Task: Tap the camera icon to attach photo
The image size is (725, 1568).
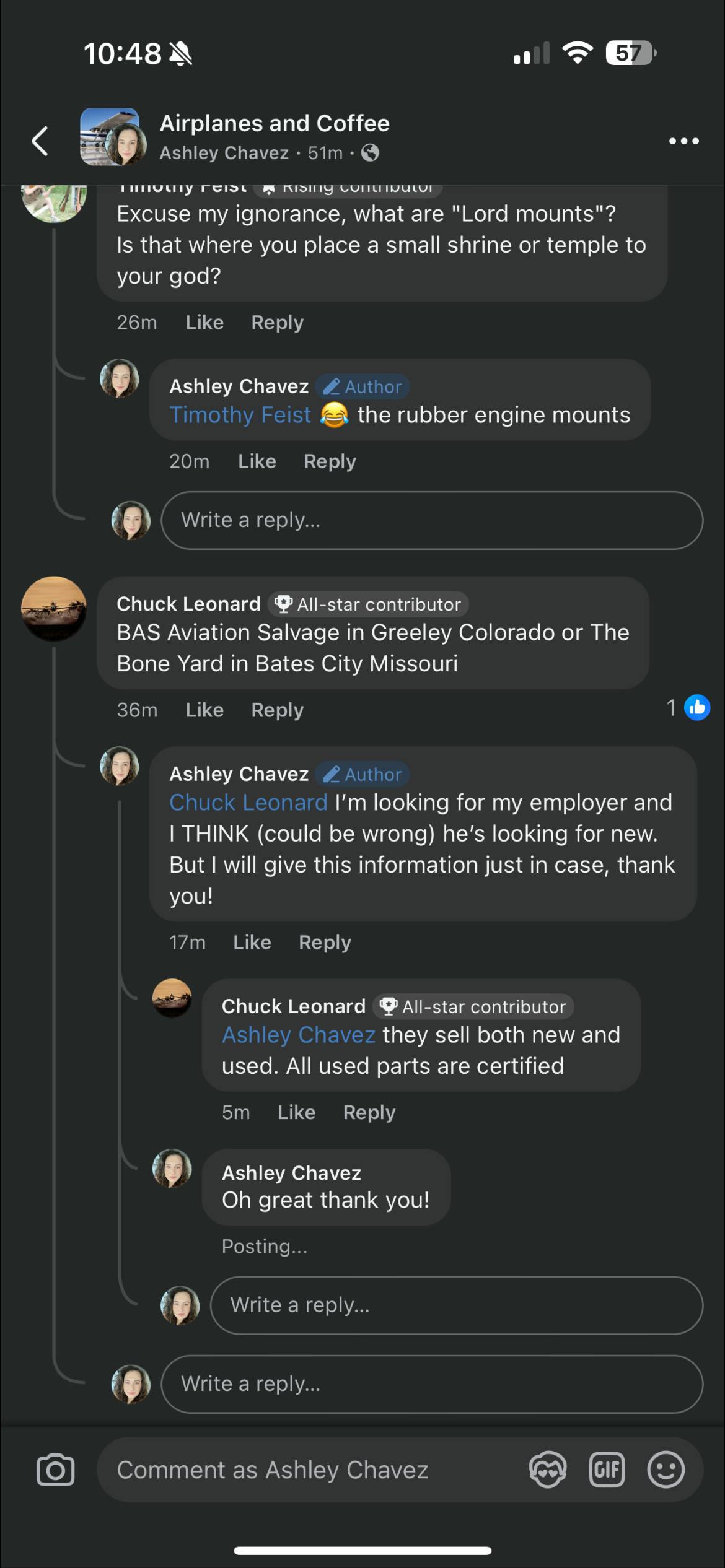Action: [56, 1470]
